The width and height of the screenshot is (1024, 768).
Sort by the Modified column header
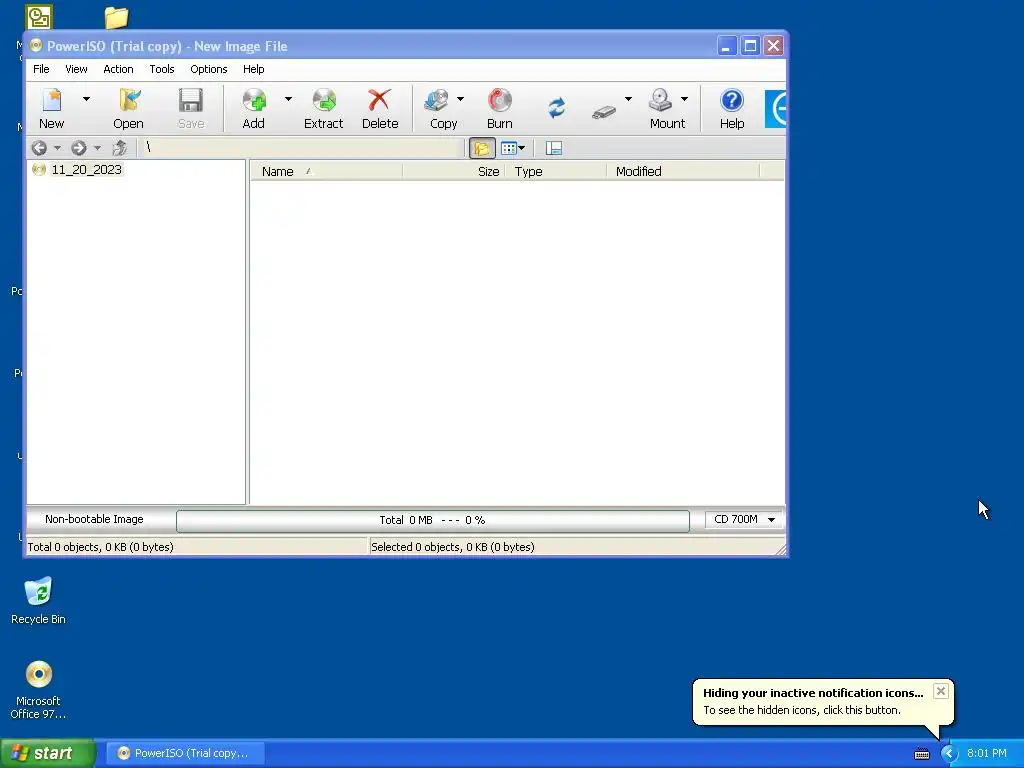point(683,171)
